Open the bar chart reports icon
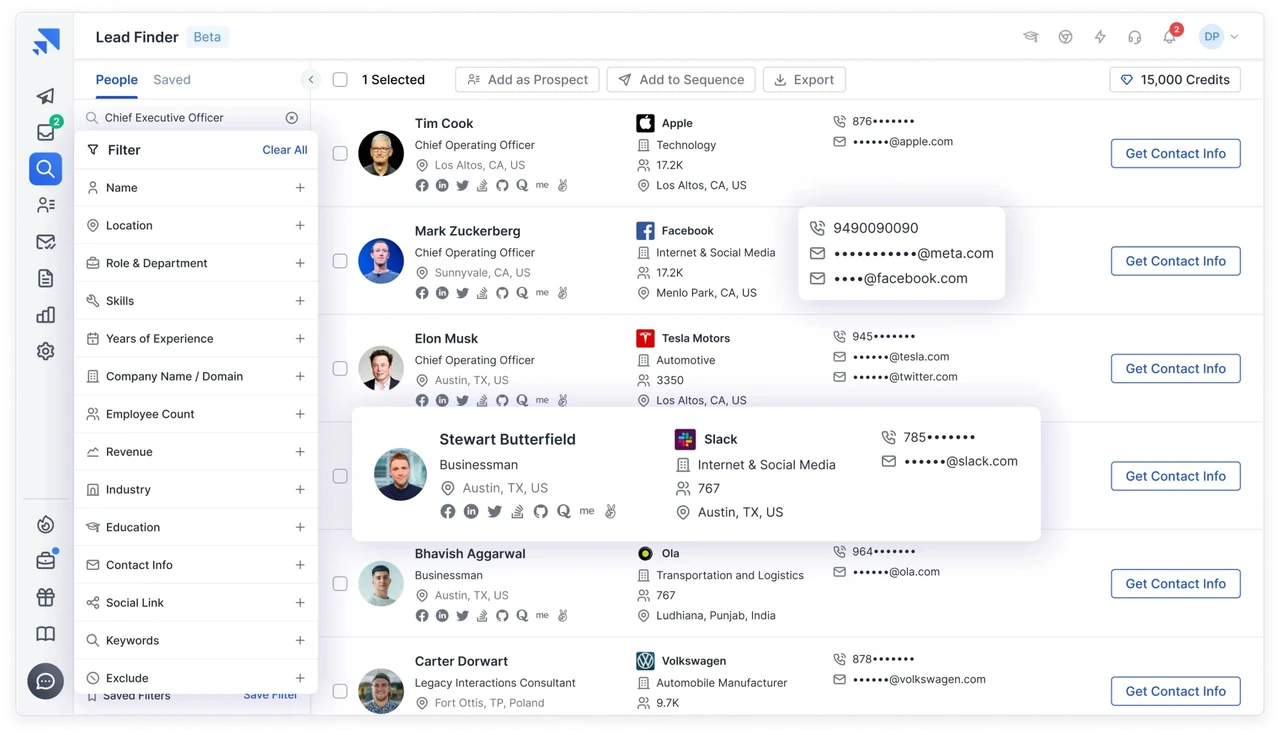The width and height of the screenshot is (1280, 735). (x=46, y=315)
